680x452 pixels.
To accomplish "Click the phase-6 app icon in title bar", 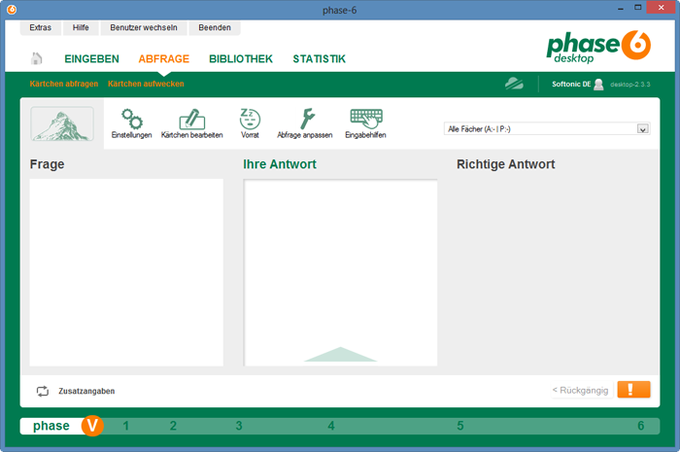I will 12,9.
